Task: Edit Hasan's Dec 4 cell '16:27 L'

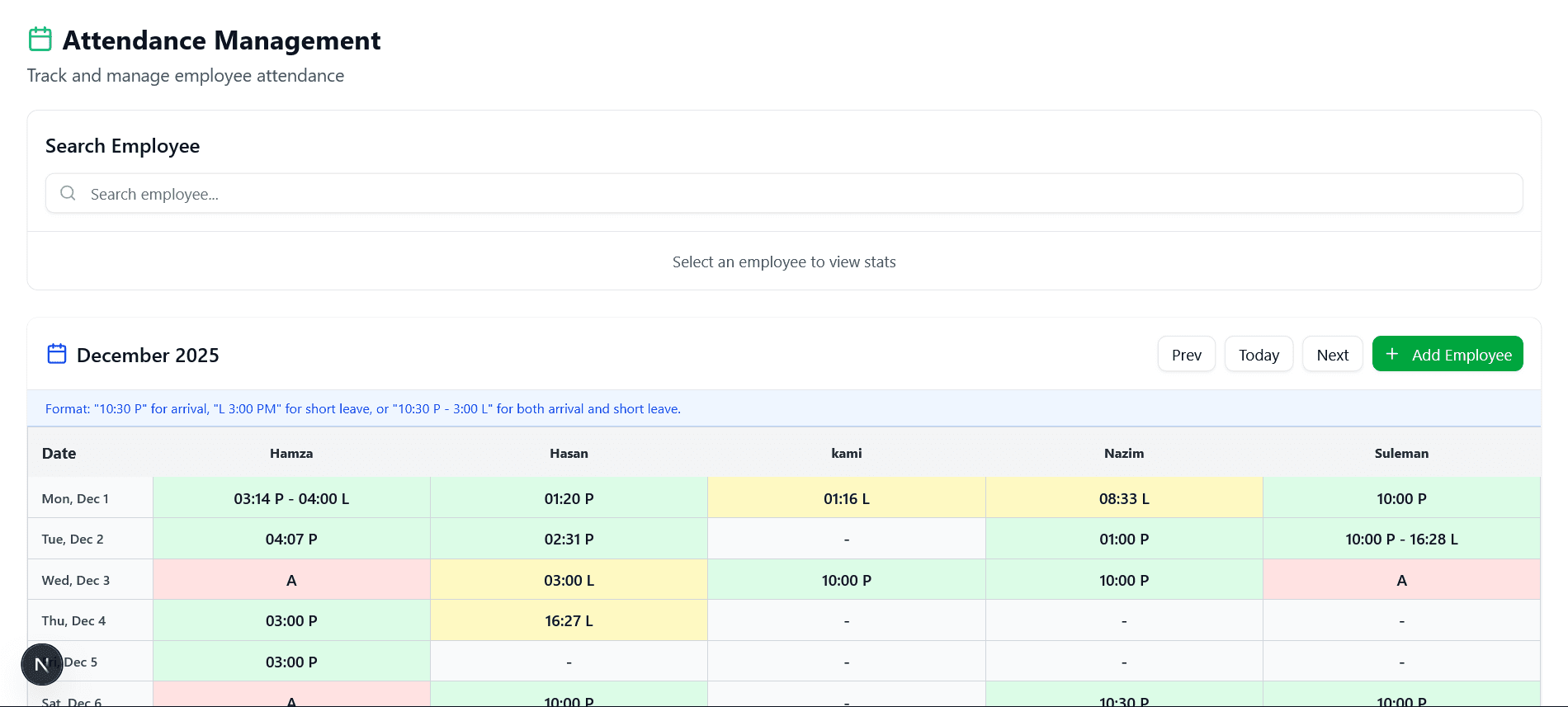Action: pos(569,620)
